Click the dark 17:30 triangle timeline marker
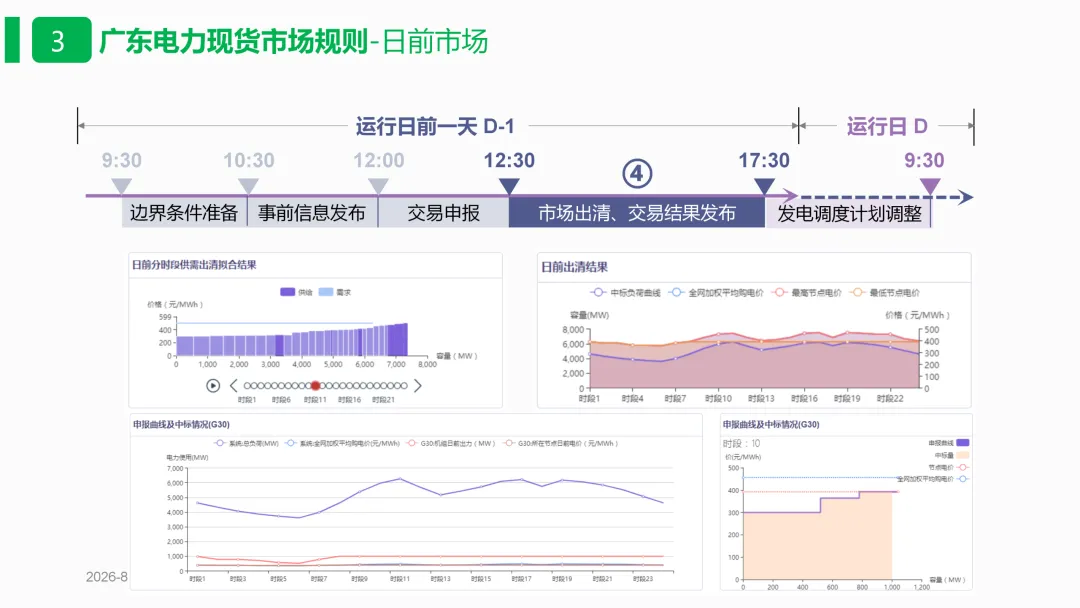Viewport: 1080px width, 608px height. coord(764,186)
